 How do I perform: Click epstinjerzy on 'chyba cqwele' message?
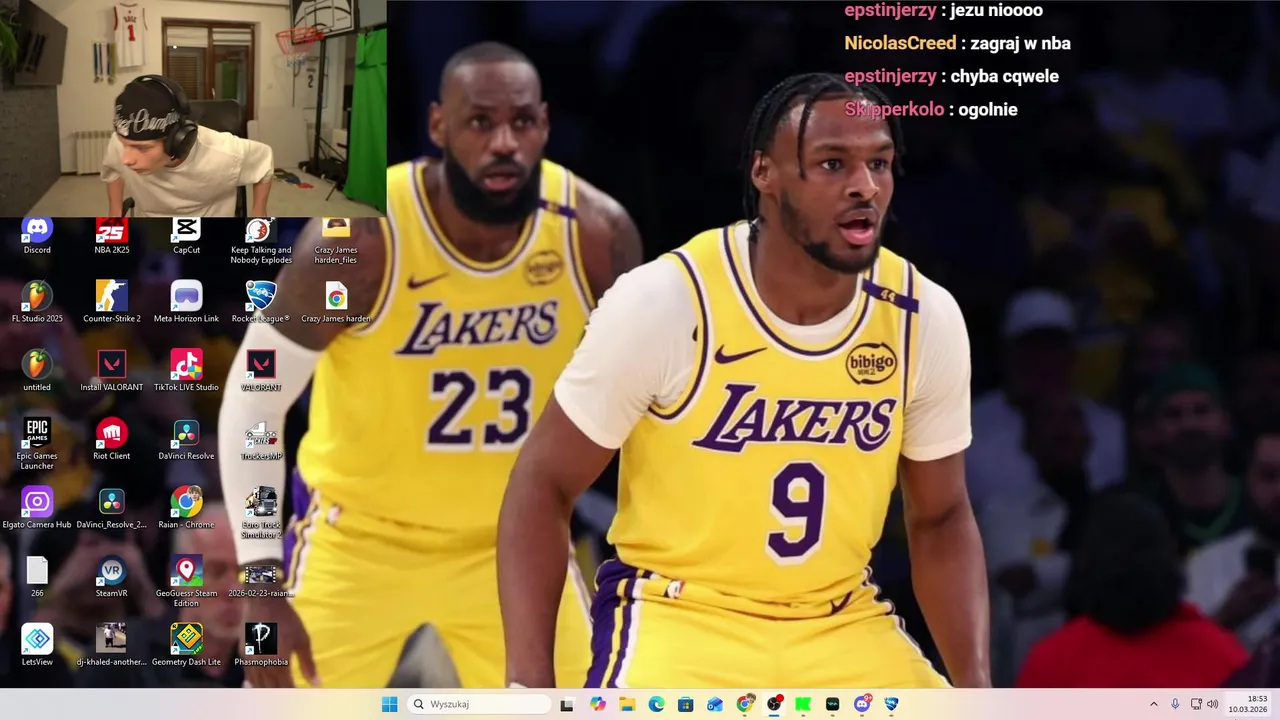click(x=890, y=76)
